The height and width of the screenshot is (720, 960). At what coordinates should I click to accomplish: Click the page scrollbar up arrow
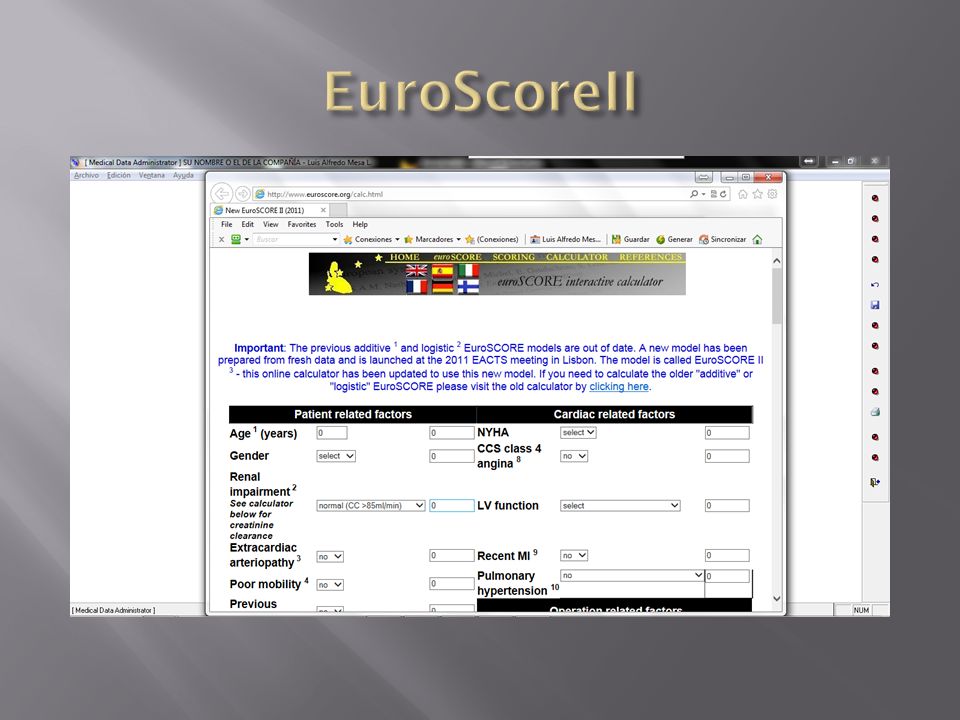point(776,261)
